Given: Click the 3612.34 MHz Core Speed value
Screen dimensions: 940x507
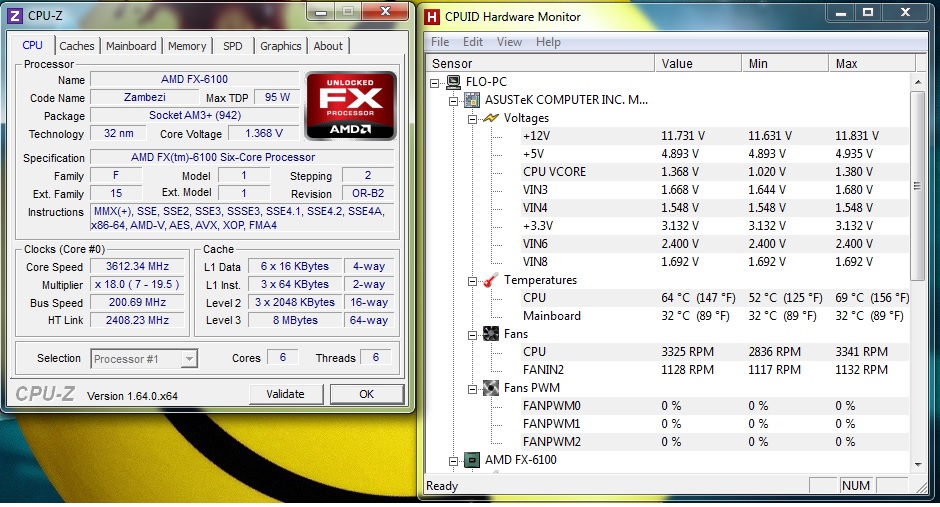Looking at the screenshot, I should point(137,267).
